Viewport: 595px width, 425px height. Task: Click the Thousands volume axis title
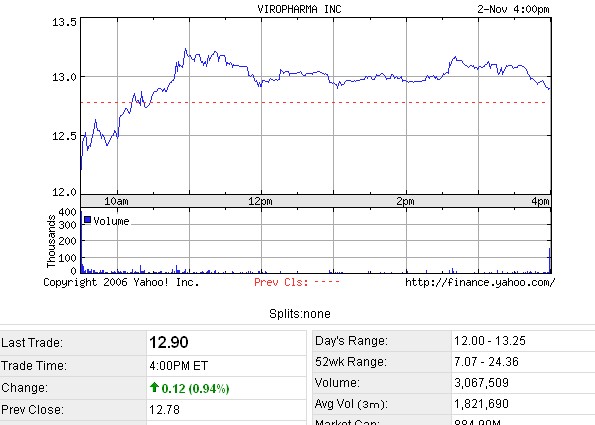(x=51, y=241)
